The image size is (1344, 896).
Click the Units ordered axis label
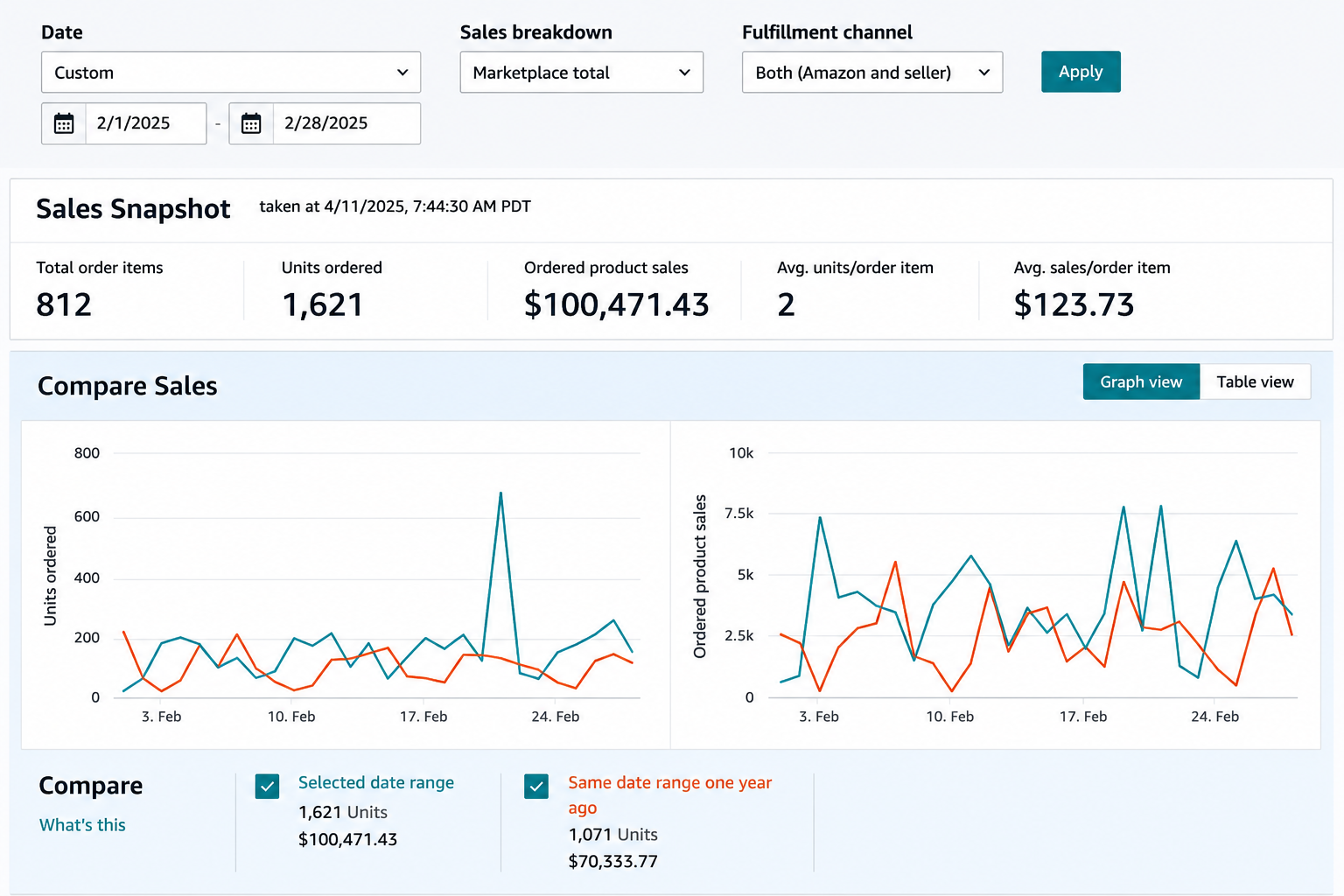(x=51, y=576)
